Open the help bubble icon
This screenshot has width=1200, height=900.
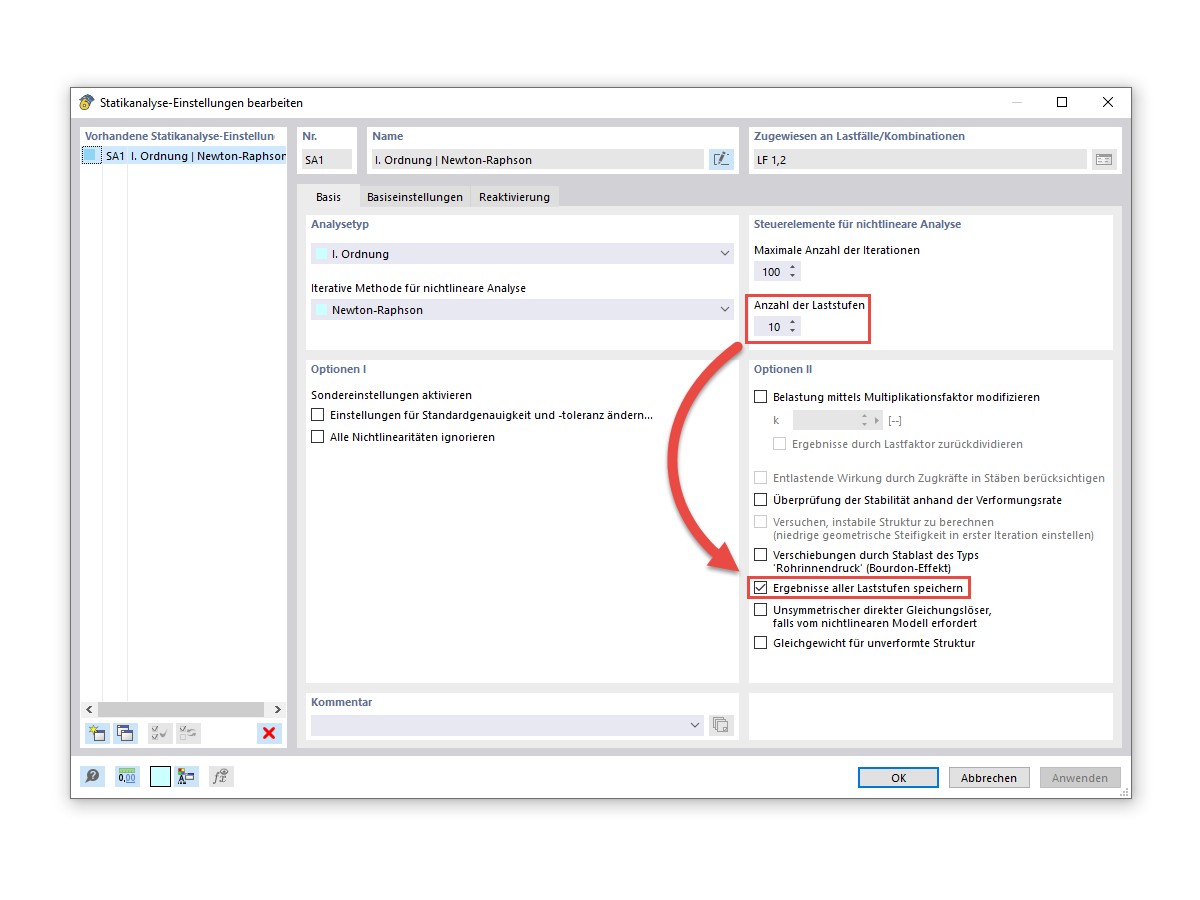[92, 776]
